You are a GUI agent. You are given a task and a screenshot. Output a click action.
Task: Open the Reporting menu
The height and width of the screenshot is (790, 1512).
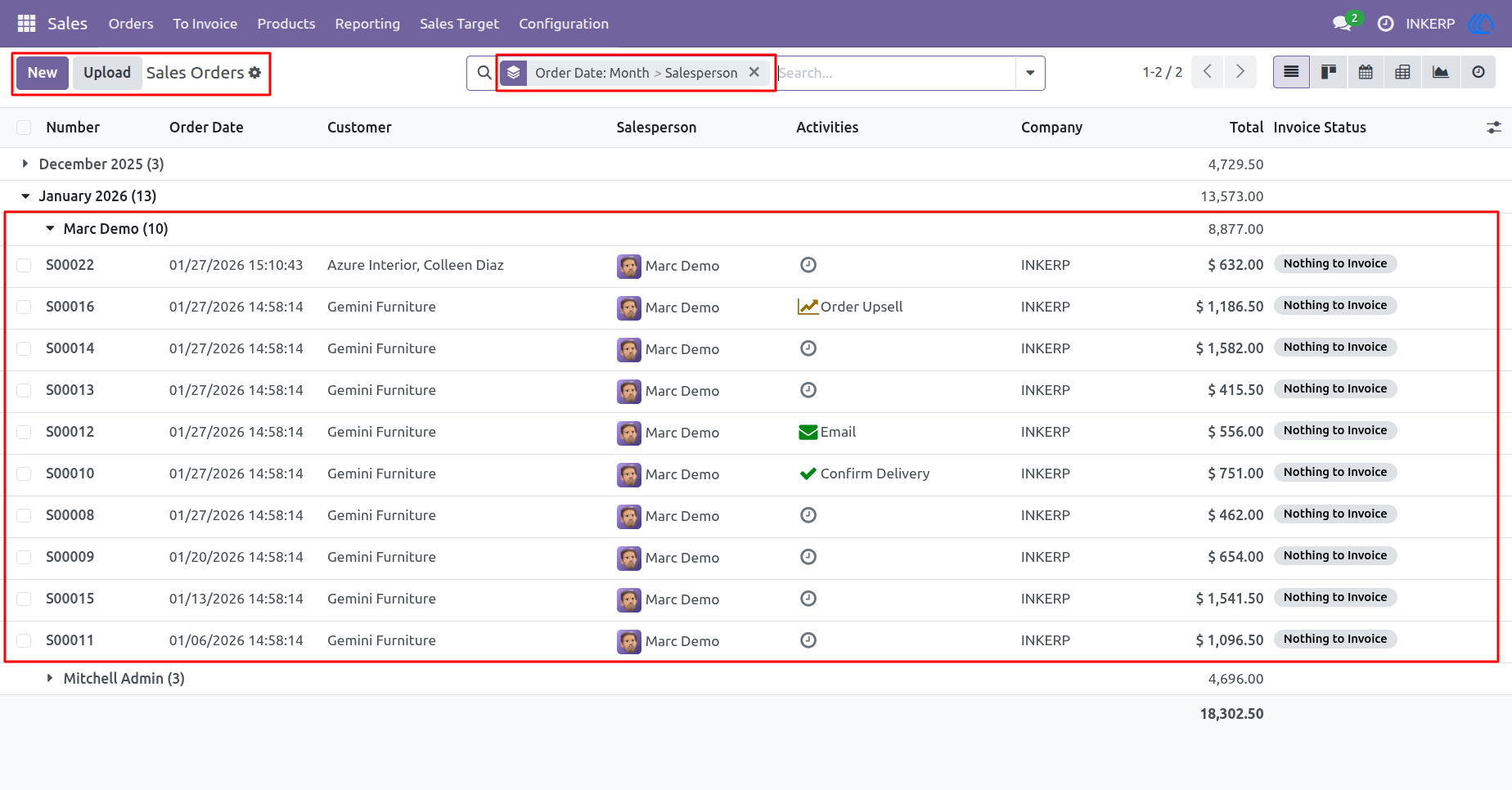(x=367, y=24)
